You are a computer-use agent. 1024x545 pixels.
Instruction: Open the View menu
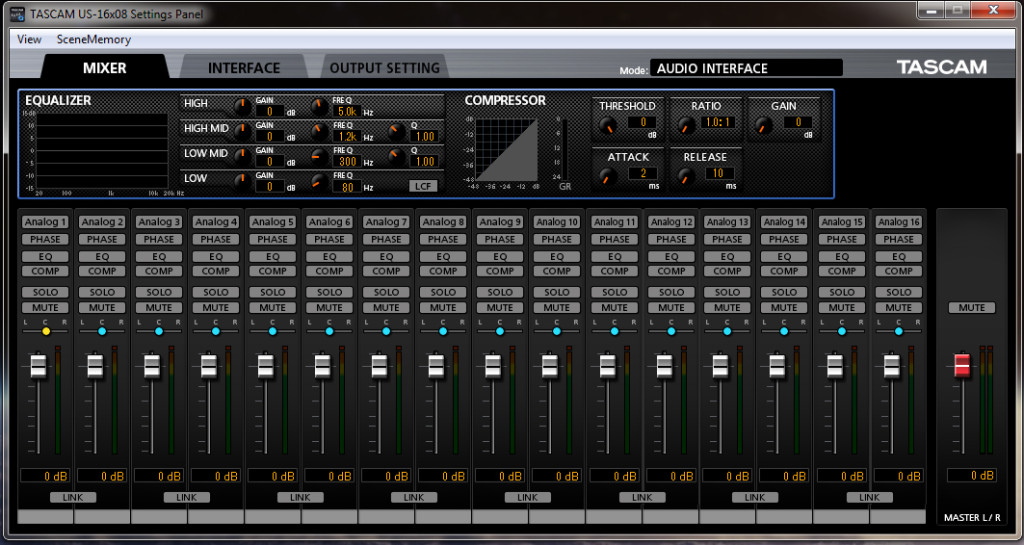(29, 39)
